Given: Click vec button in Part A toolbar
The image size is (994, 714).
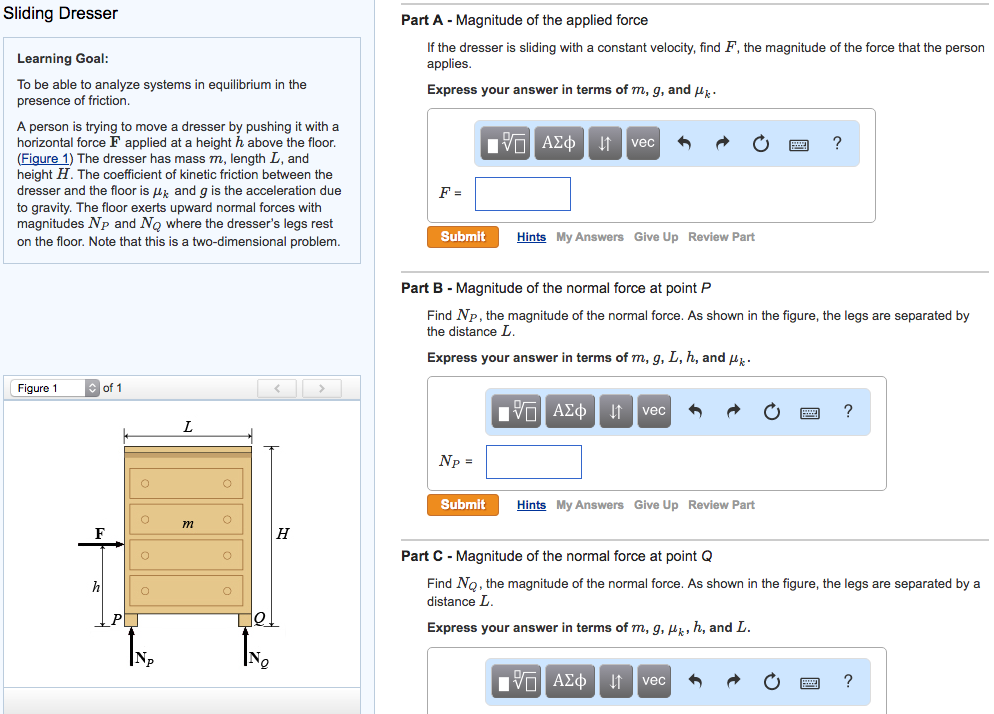Looking at the screenshot, I should pyautogui.click(x=643, y=143).
